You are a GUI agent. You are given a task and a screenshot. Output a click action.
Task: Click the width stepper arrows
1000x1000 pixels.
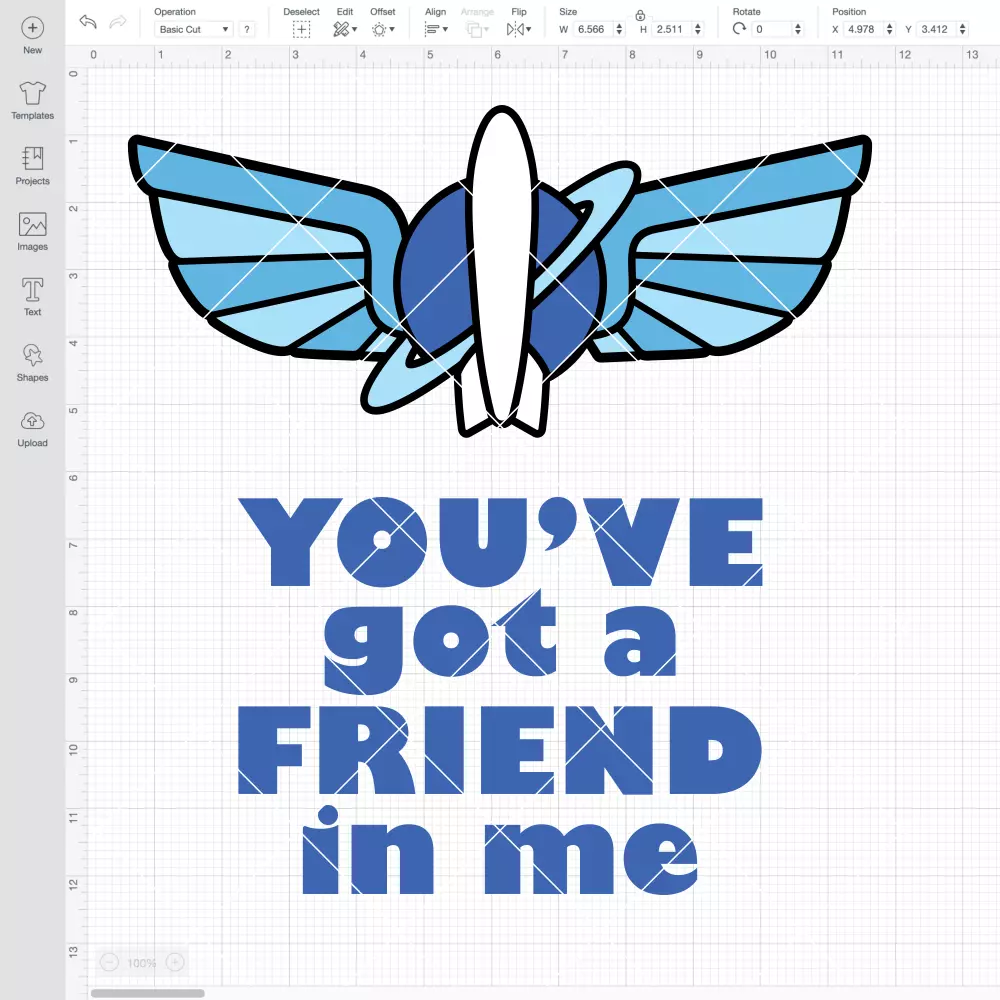(619, 29)
